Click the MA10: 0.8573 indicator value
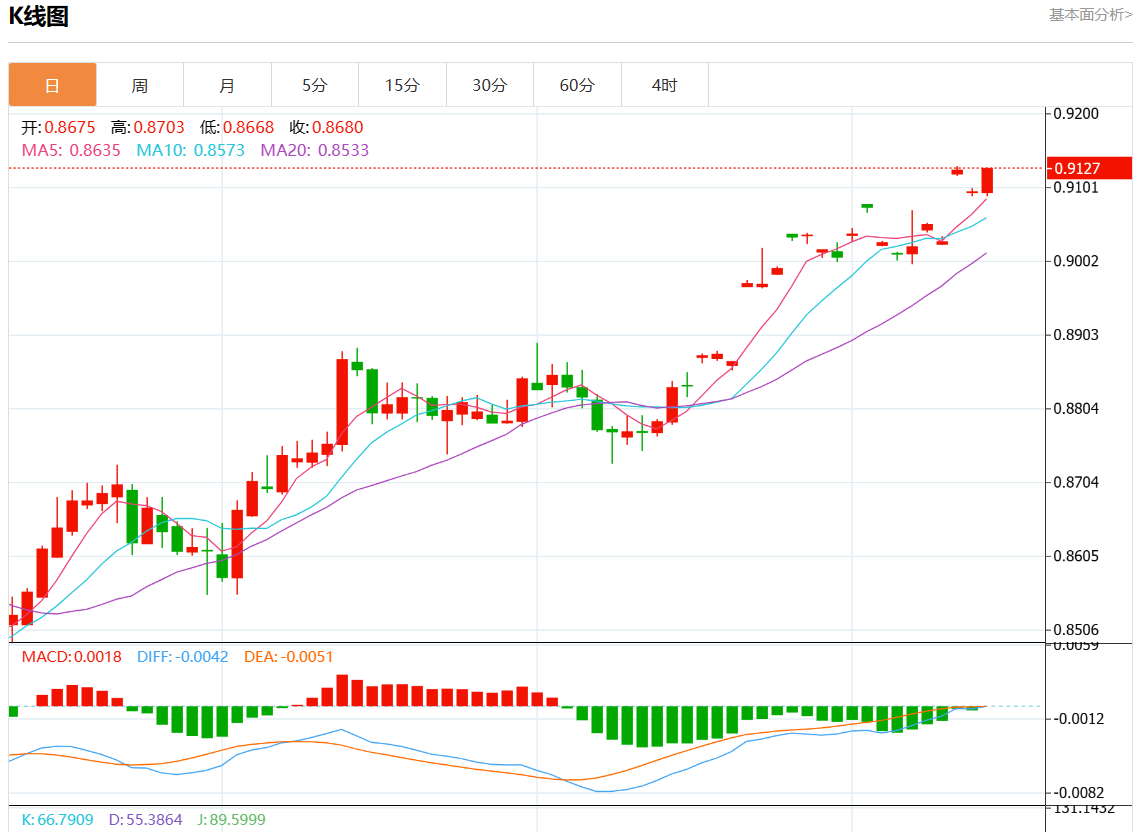The image size is (1136, 832). (x=191, y=150)
